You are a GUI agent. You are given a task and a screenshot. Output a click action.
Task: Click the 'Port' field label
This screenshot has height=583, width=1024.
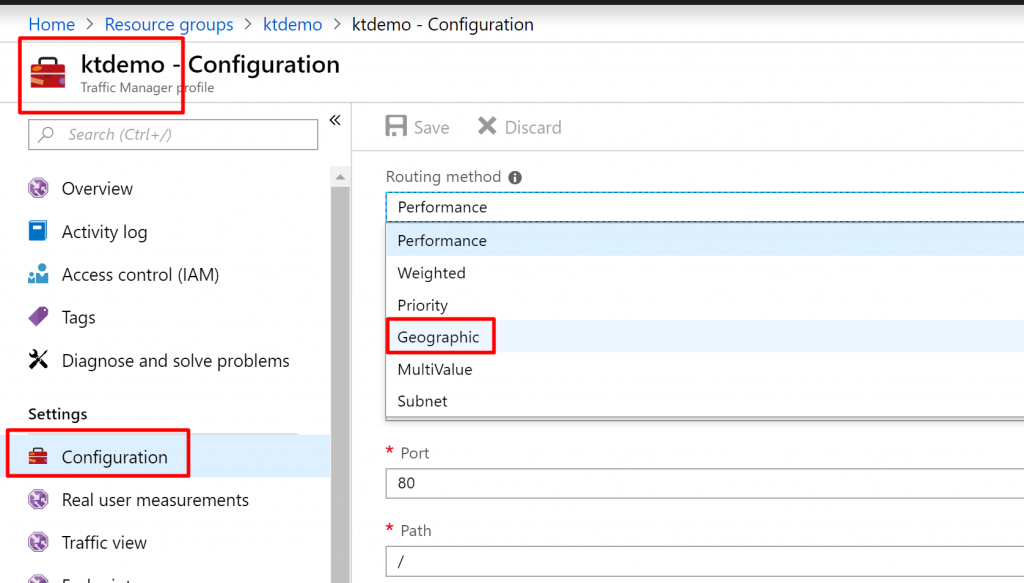click(415, 453)
